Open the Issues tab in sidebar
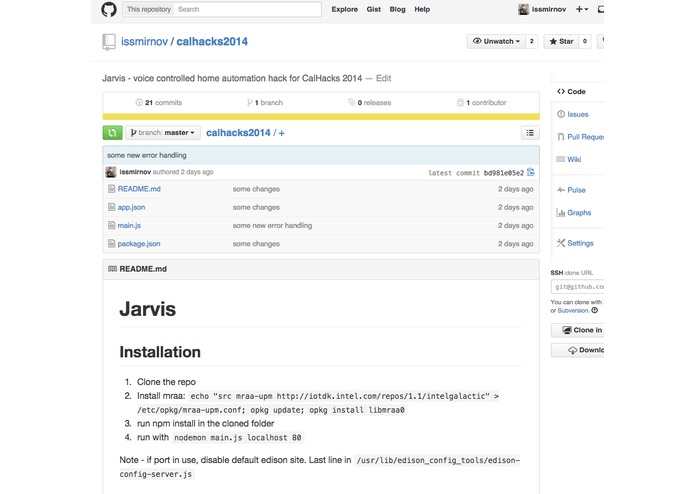This screenshot has height=494, width=695. click(578, 114)
